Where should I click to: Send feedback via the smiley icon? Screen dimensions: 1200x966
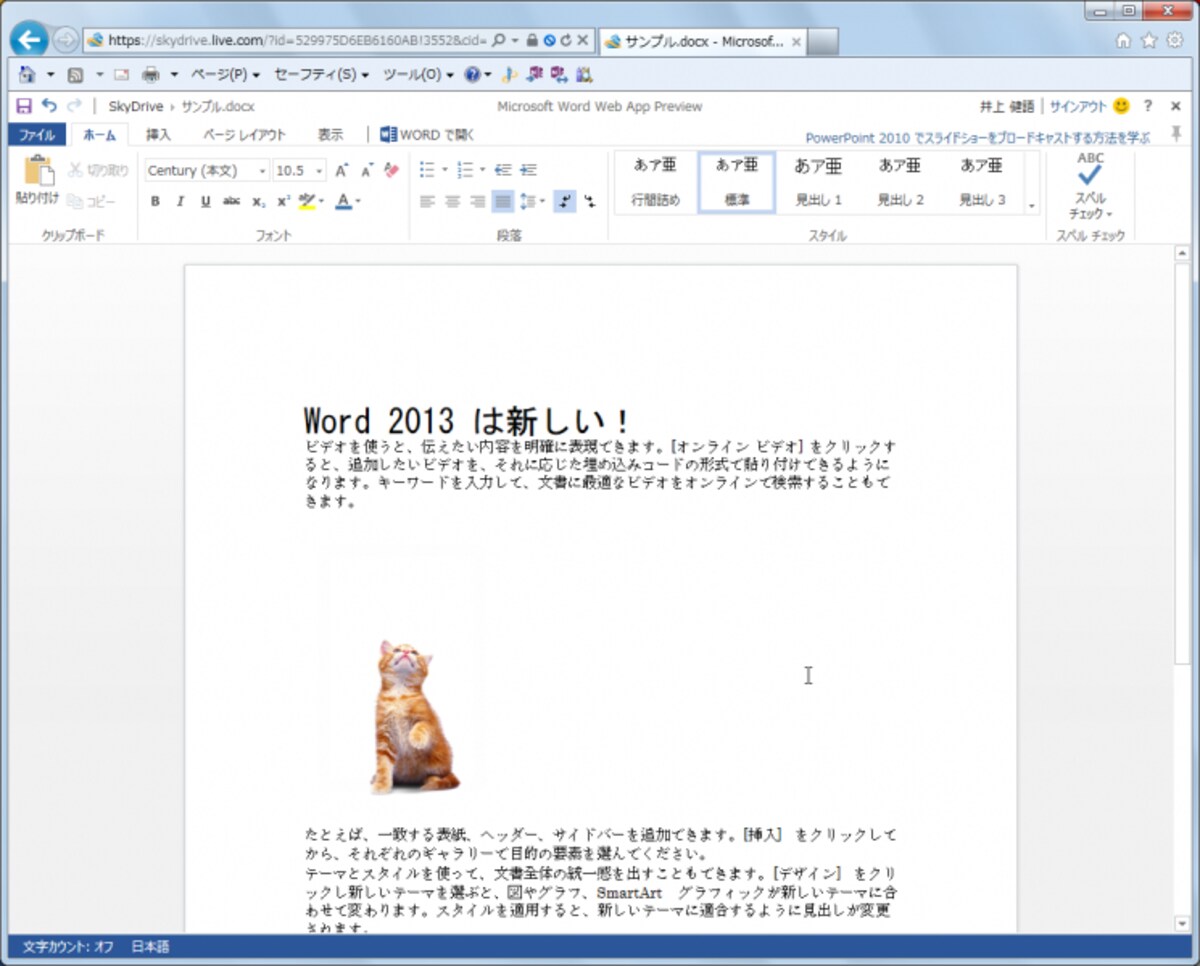point(1121,105)
